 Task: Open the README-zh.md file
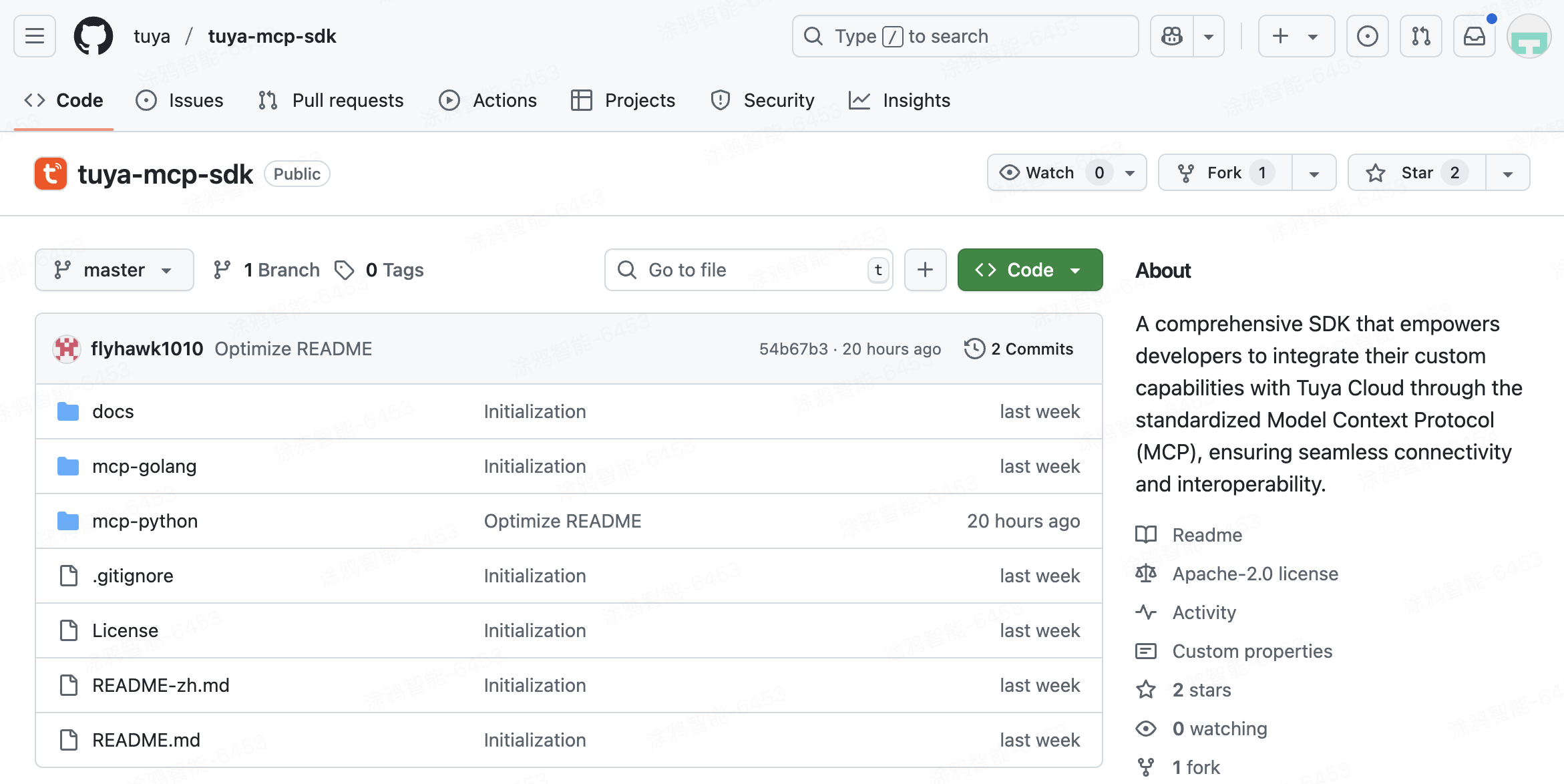point(160,685)
